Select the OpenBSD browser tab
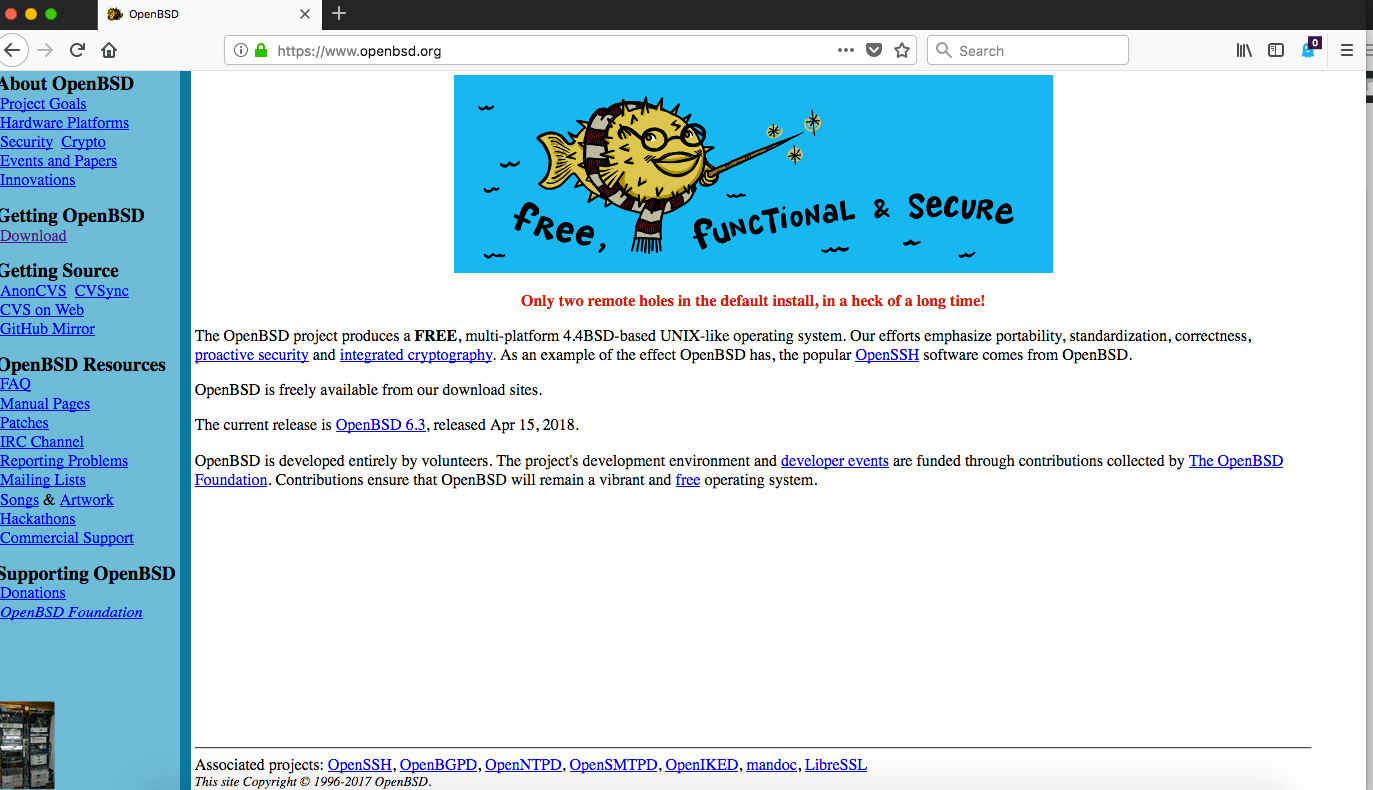 click(209, 14)
